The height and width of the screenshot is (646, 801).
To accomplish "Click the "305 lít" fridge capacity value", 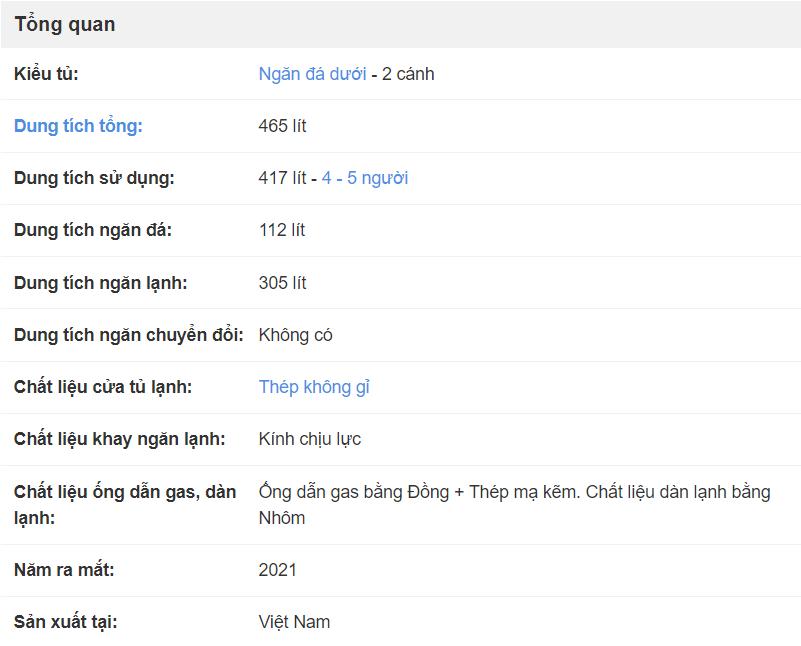I will 282,283.
